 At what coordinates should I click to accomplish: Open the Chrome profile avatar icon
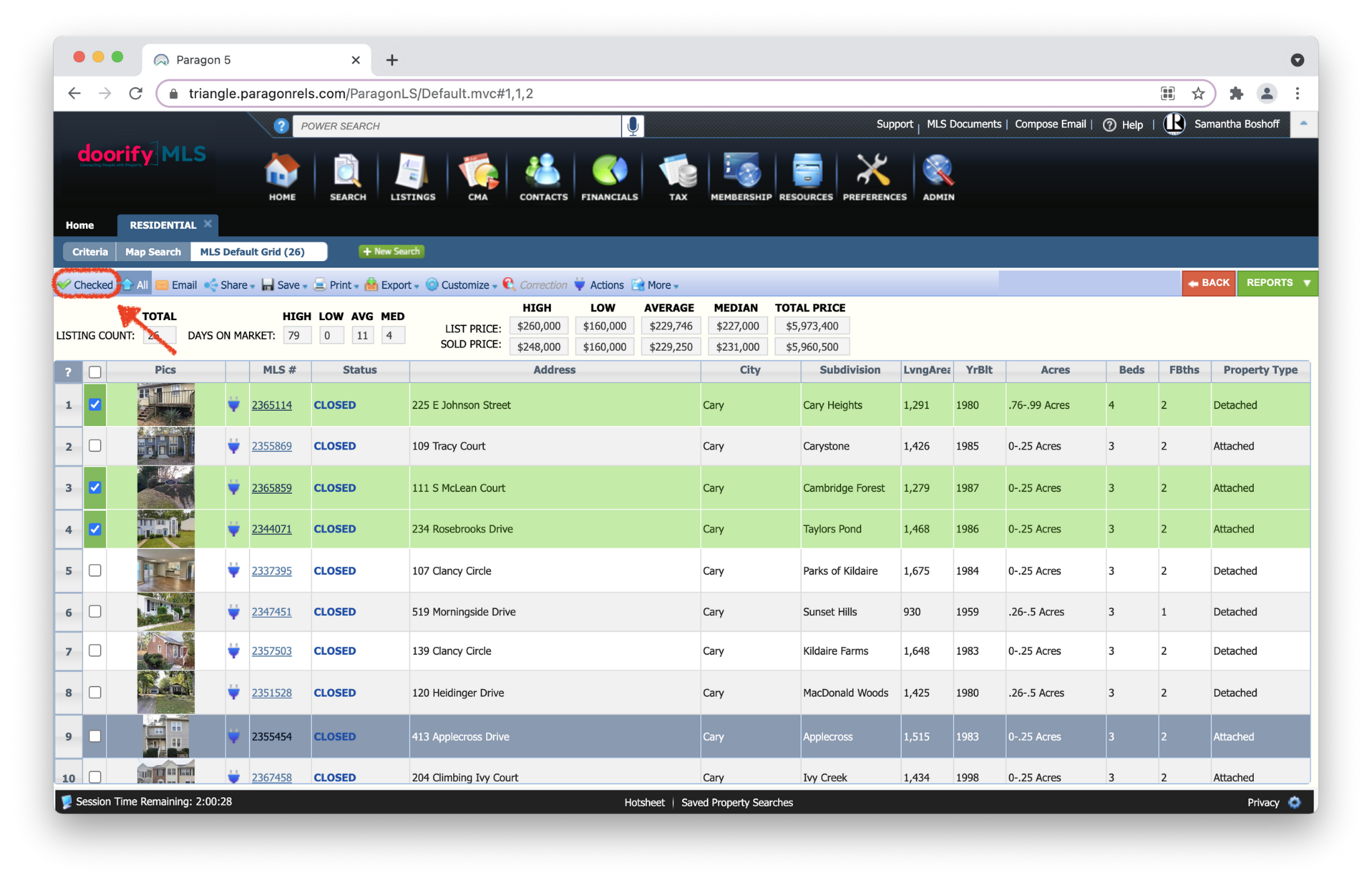click(1267, 93)
